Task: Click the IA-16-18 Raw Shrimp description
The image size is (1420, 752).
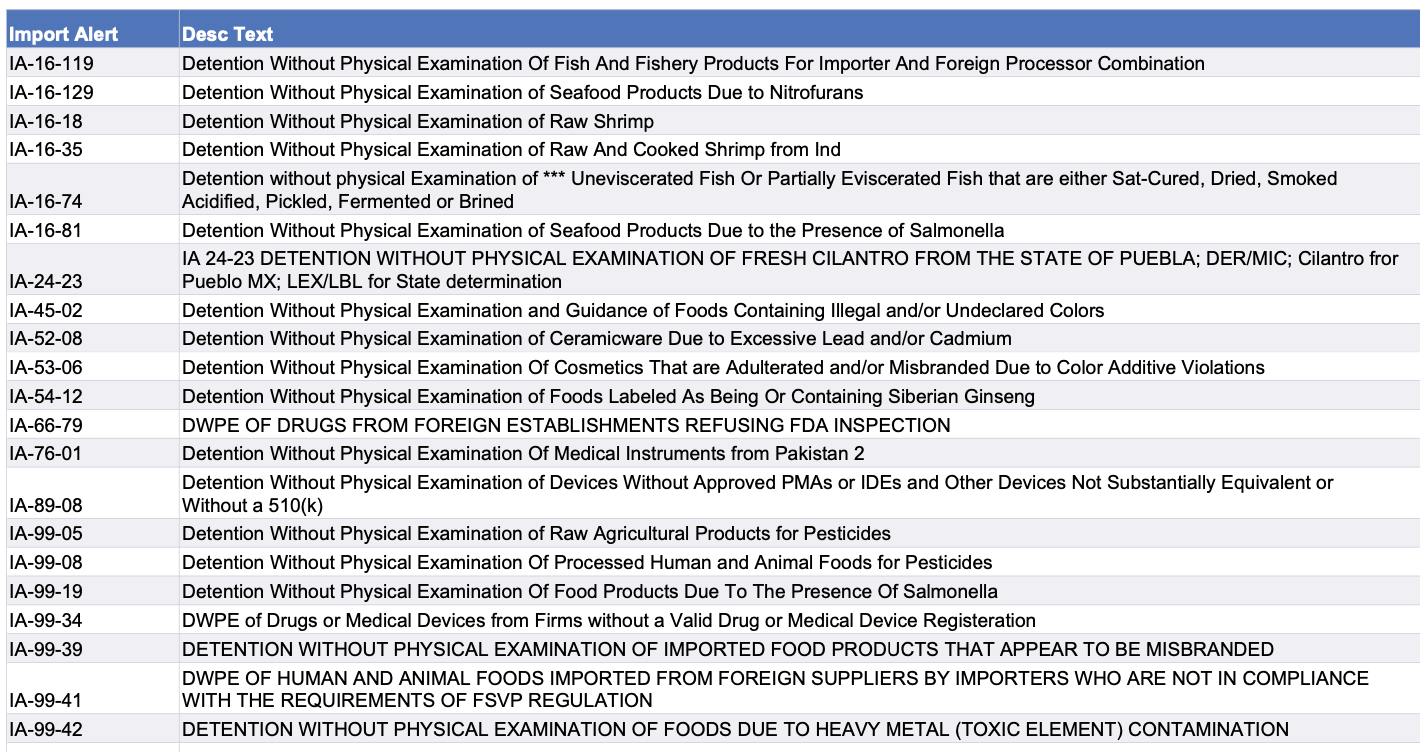Action: point(418,121)
